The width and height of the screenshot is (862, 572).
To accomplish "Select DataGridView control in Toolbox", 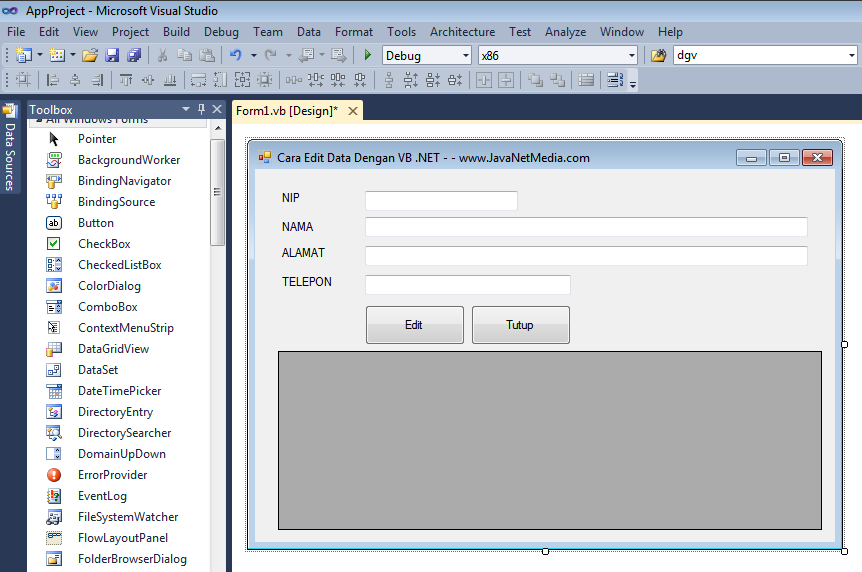I will click(x=113, y=349).
